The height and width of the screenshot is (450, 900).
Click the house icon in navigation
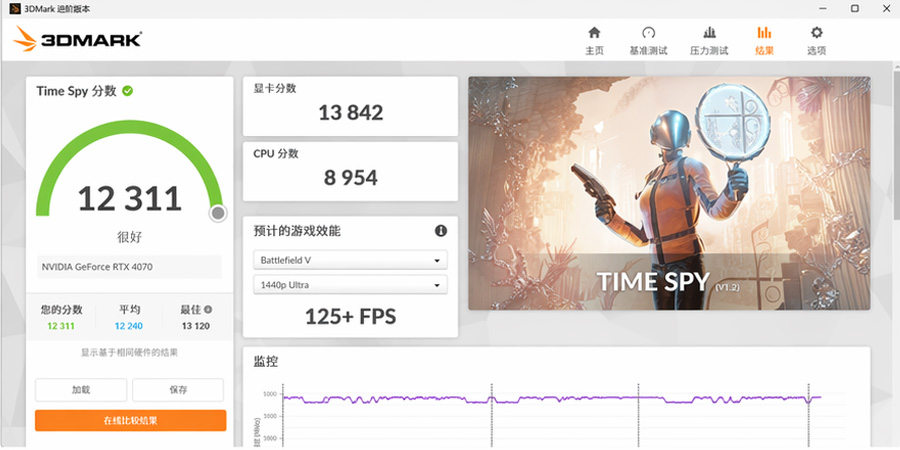pyautogui.click(x=594, y=32)
